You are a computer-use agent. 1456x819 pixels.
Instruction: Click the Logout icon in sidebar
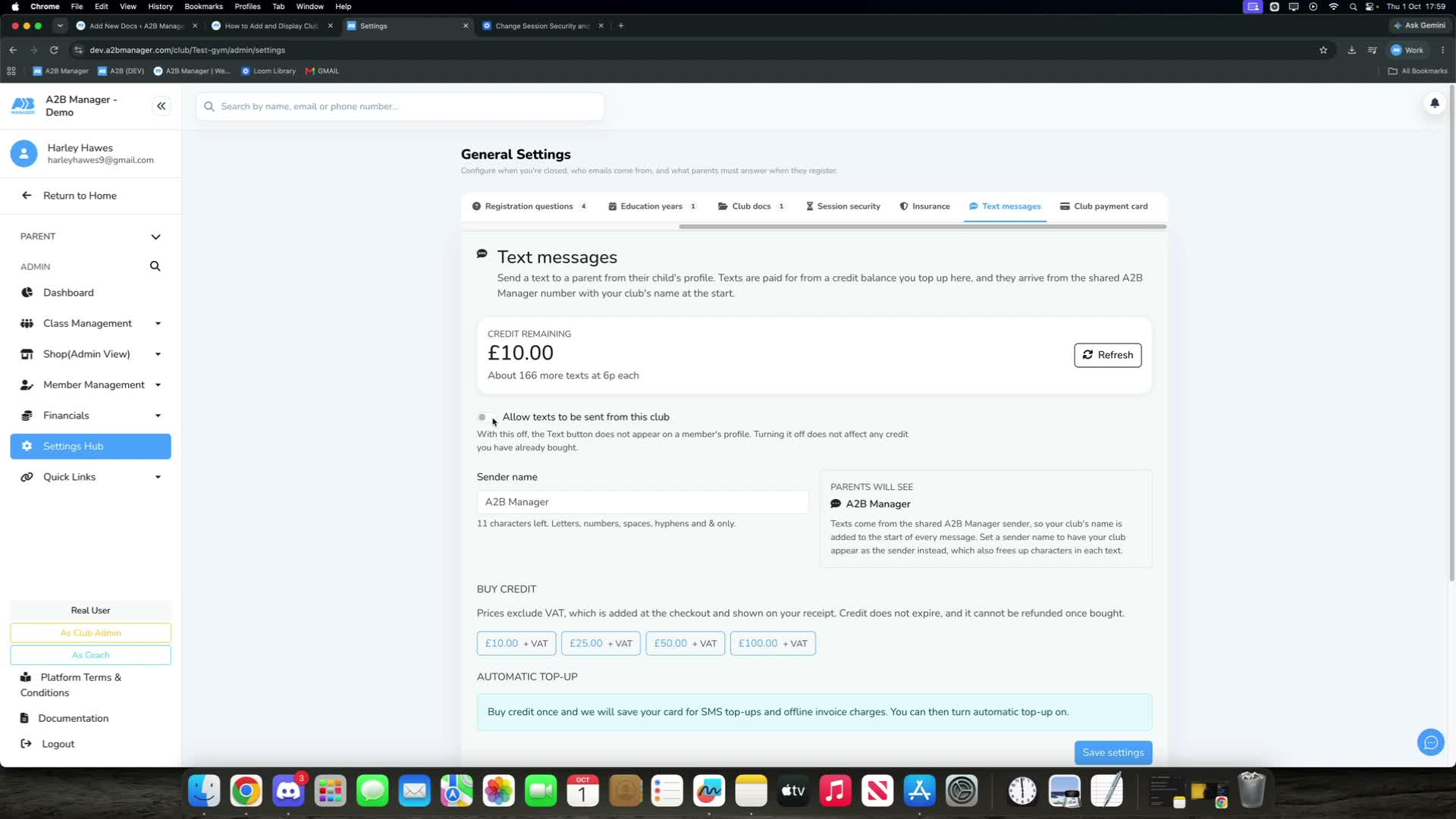[x=26, y=744]
